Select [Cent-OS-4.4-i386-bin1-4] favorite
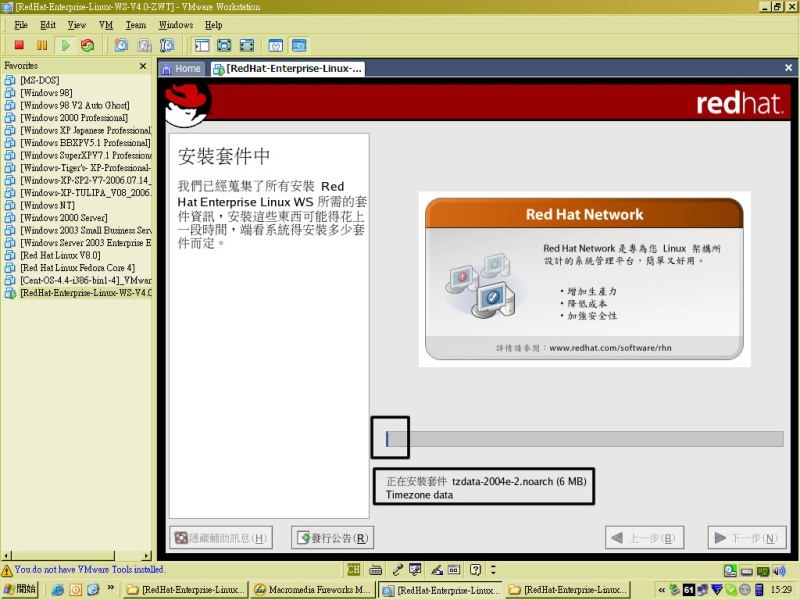Screen dimensions: 800x600 [x=78, y=280]
